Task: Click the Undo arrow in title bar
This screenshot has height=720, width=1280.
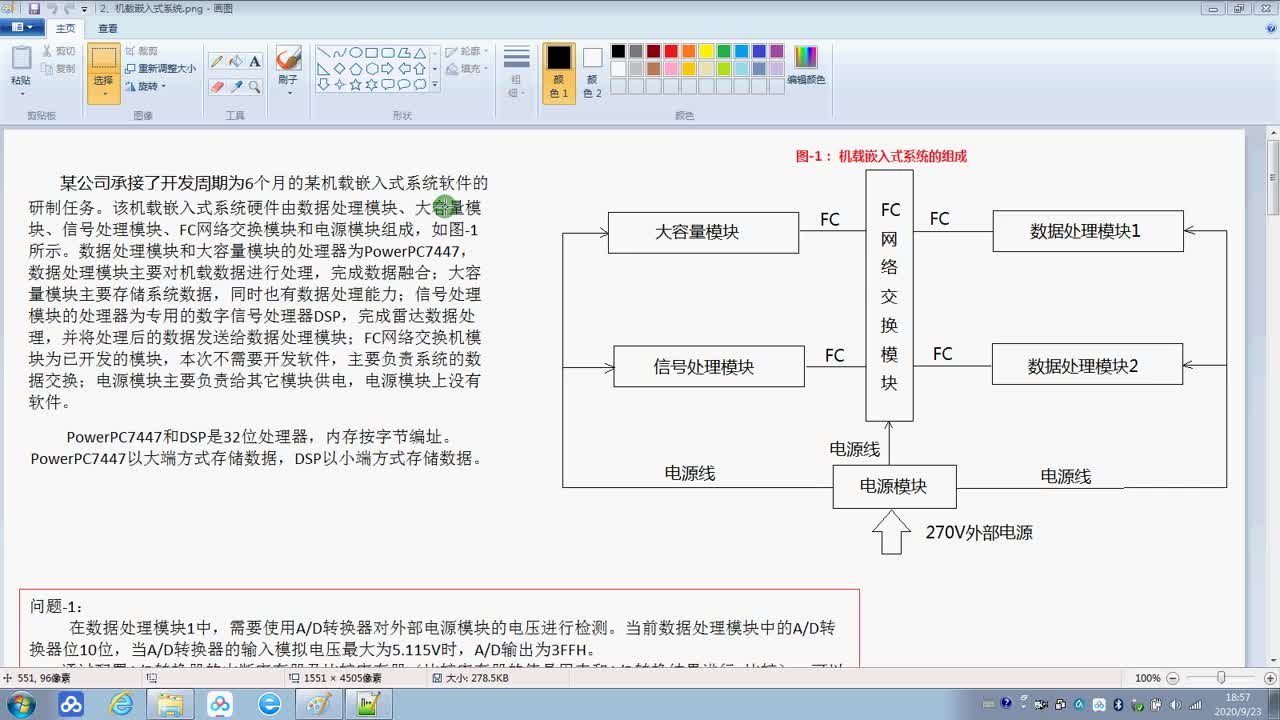Action: pyautogui.click(x=52, y=8)
